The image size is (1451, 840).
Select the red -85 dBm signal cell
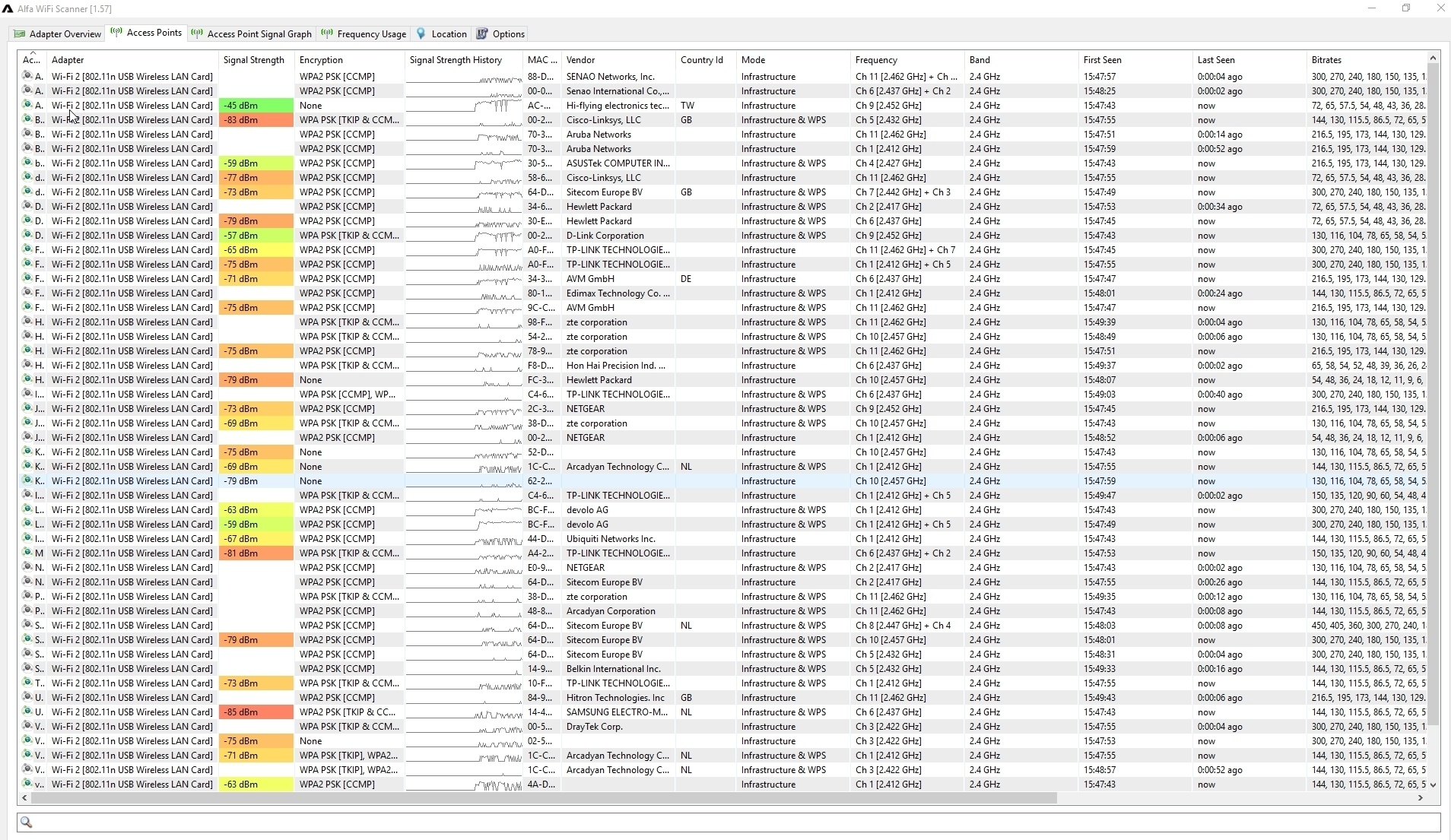(x=256, y=712)
